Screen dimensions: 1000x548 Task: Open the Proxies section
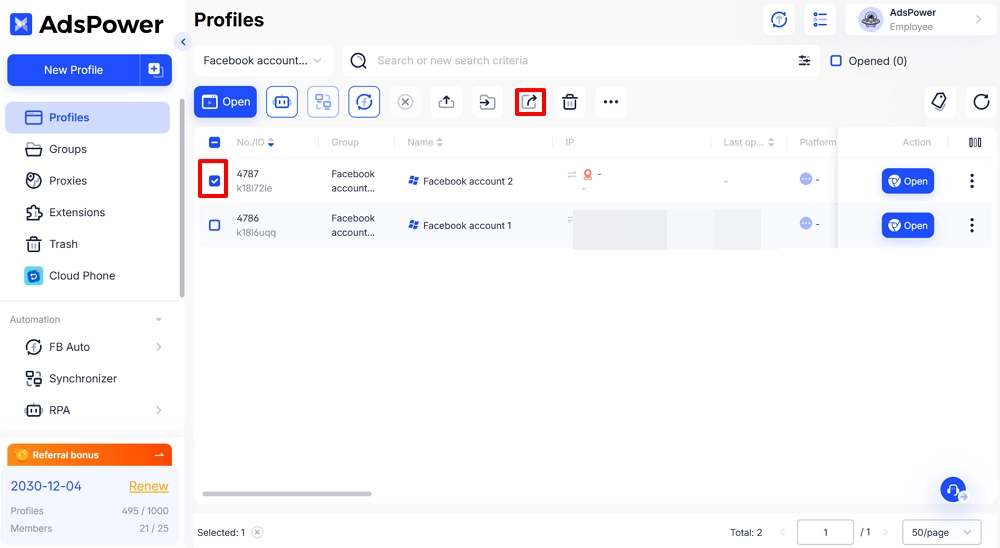click(x=87, y=181)
